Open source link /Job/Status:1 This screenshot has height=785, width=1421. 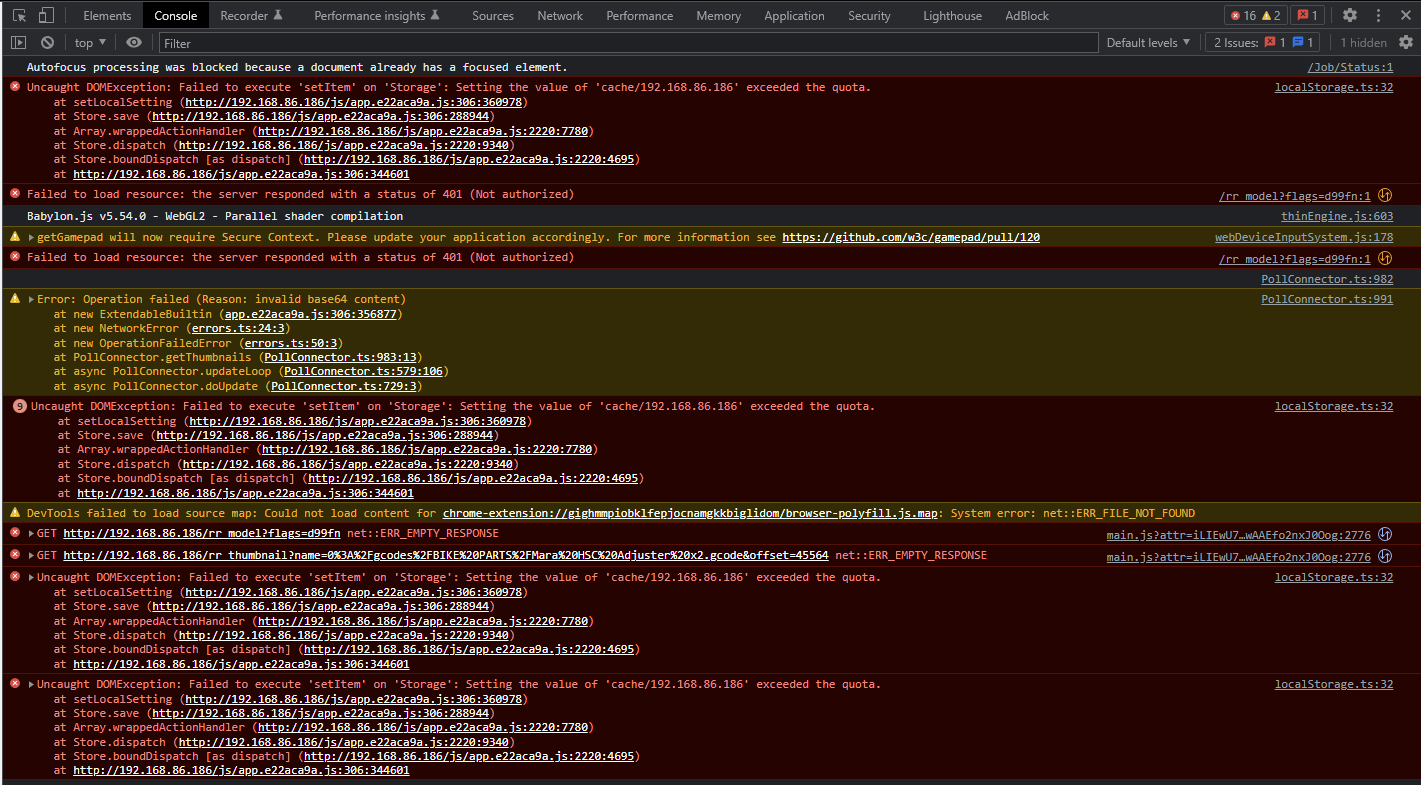point(1350,67)
